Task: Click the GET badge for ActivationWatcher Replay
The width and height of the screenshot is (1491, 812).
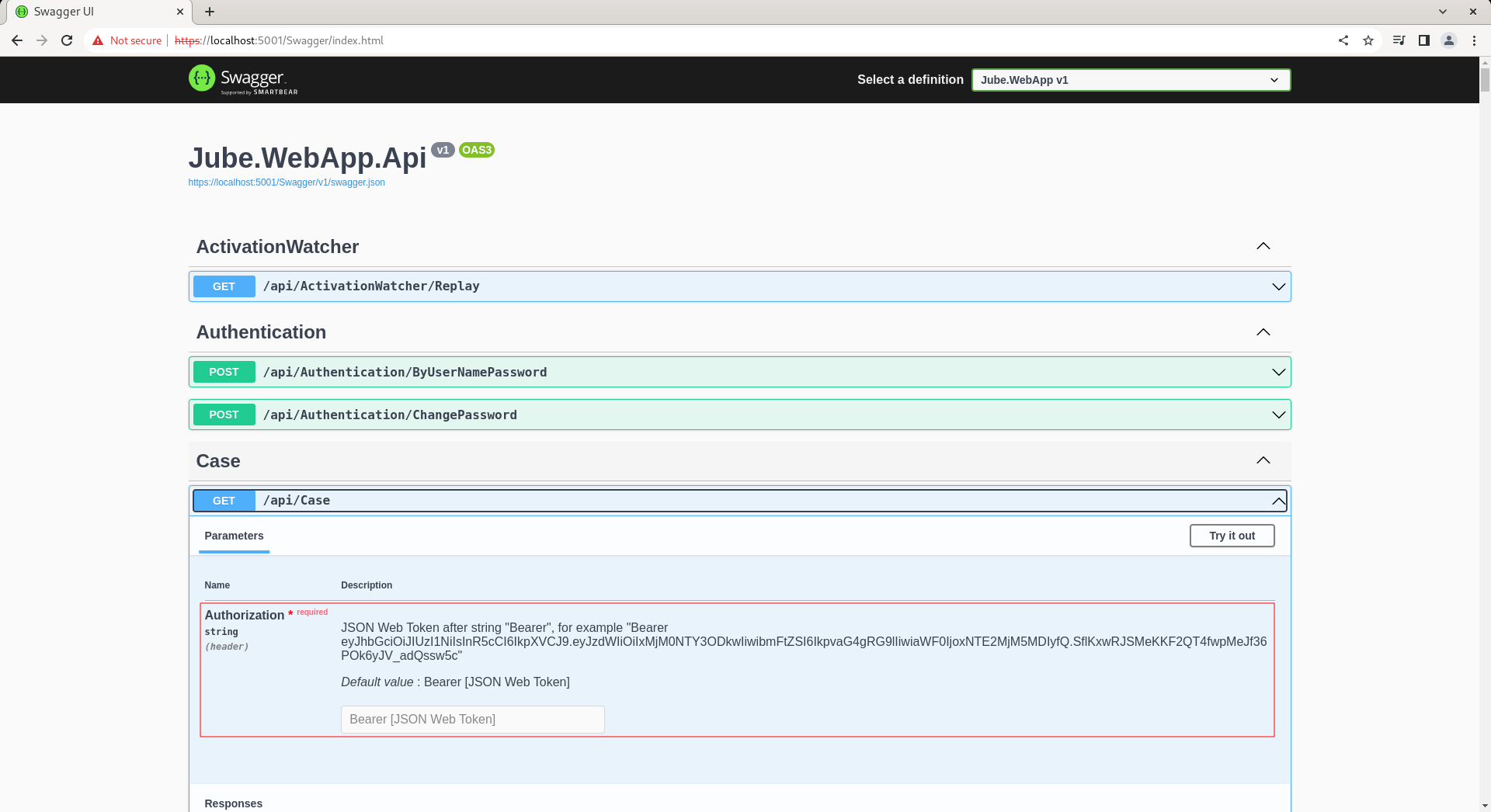Action: point(224,286)
